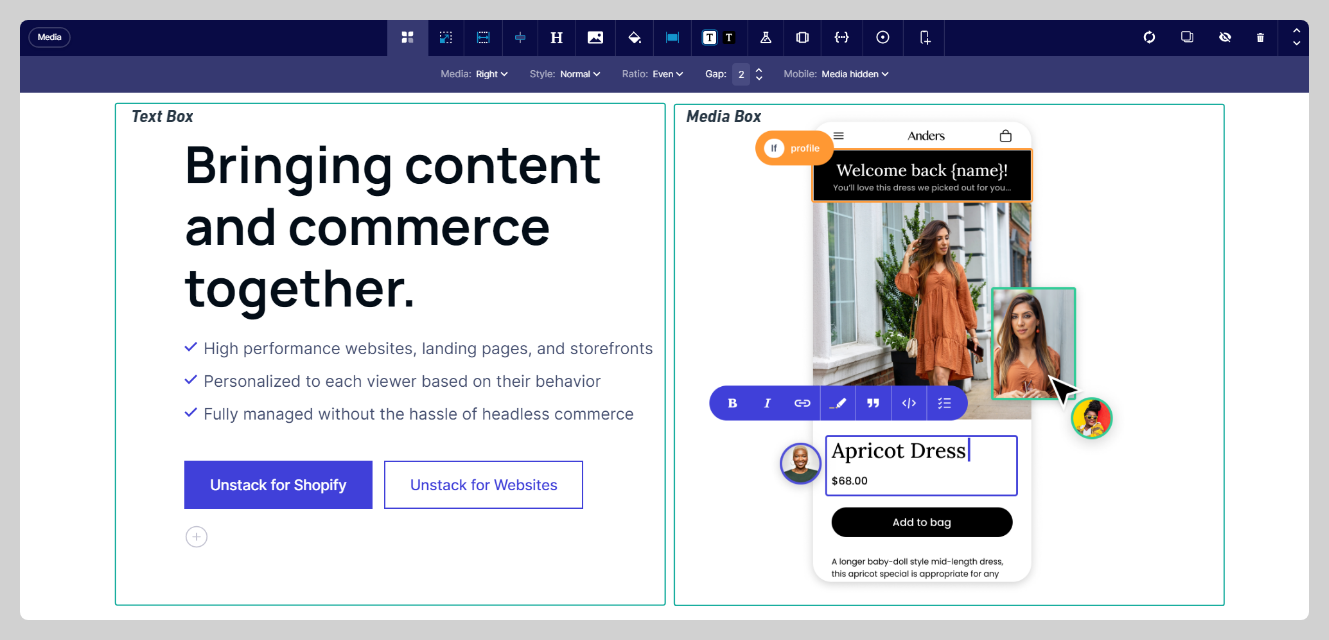Open the Media position dropdown
1329x640 pixels.
tap(491, 74)
